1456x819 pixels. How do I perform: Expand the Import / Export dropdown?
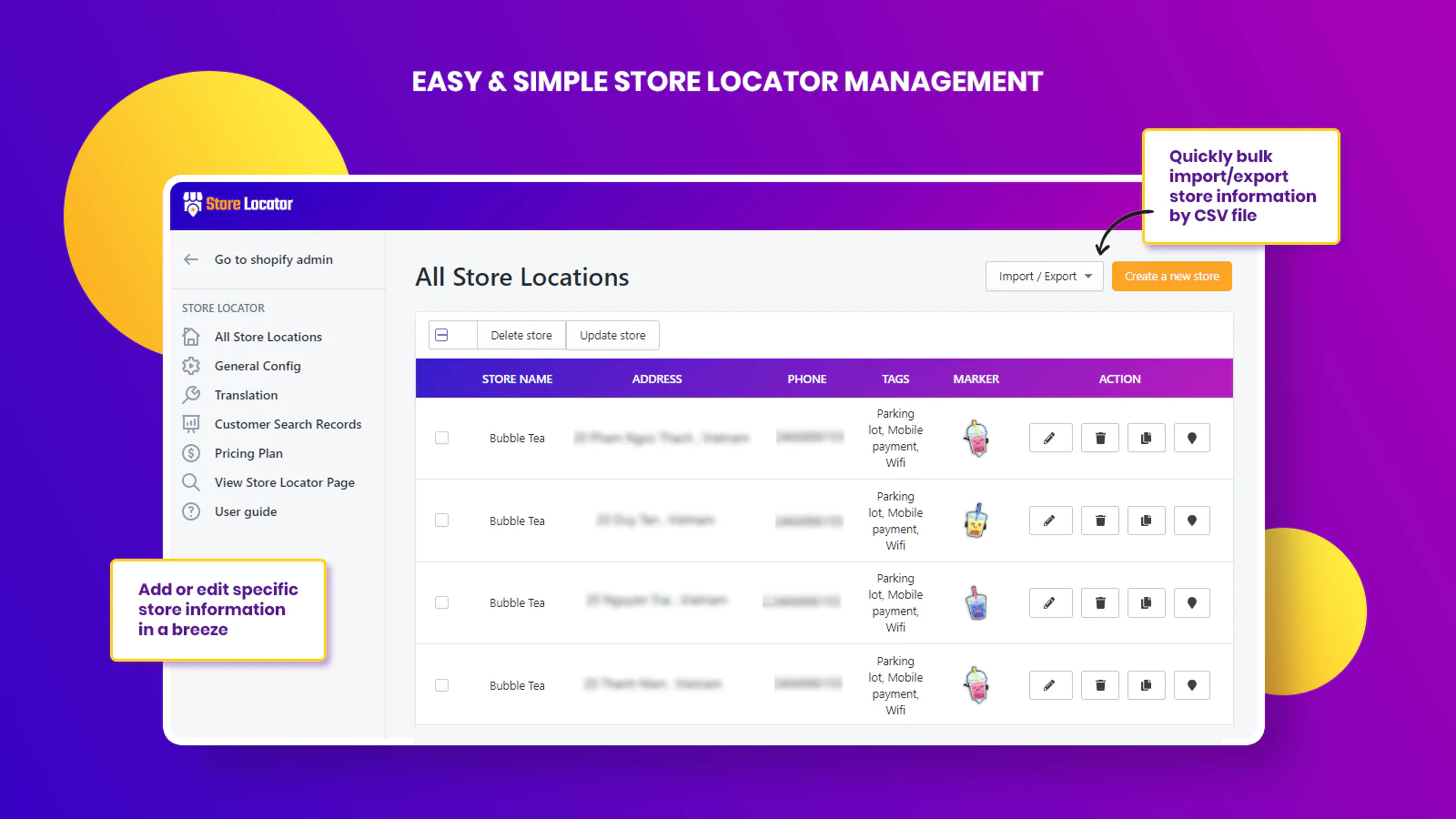[1044, 277]
